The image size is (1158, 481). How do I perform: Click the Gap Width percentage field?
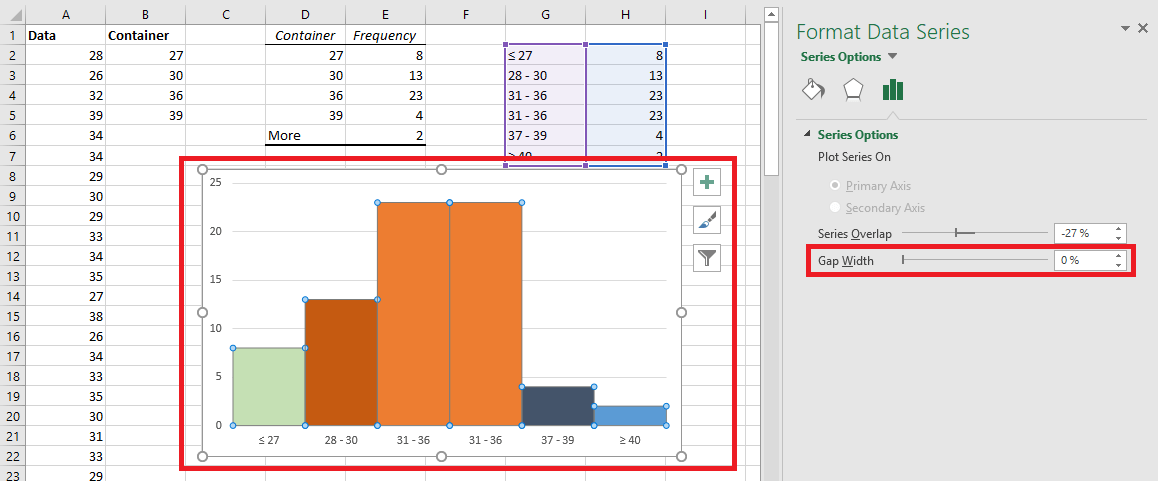coord(1083,260)
